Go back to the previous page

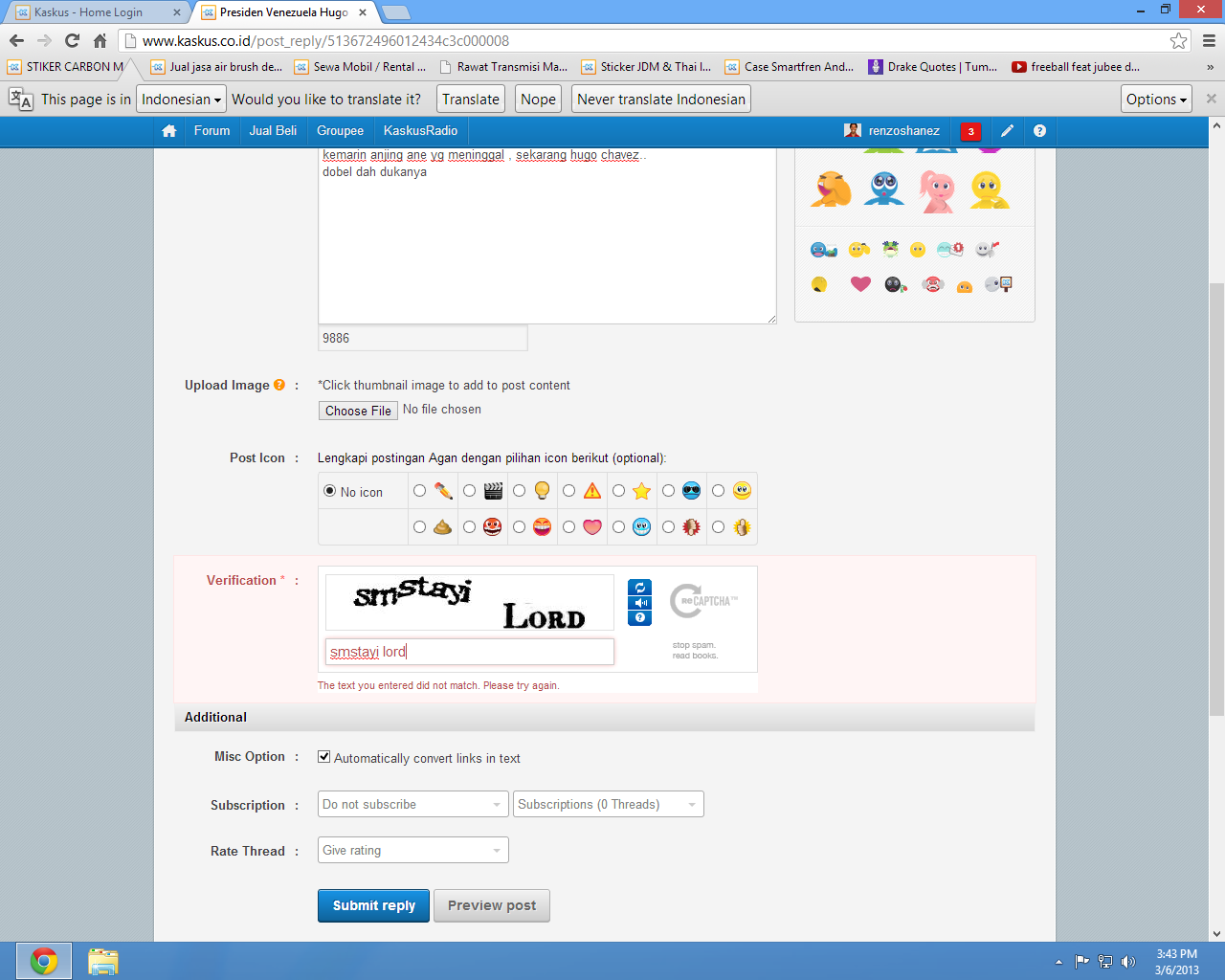(16, 40)
